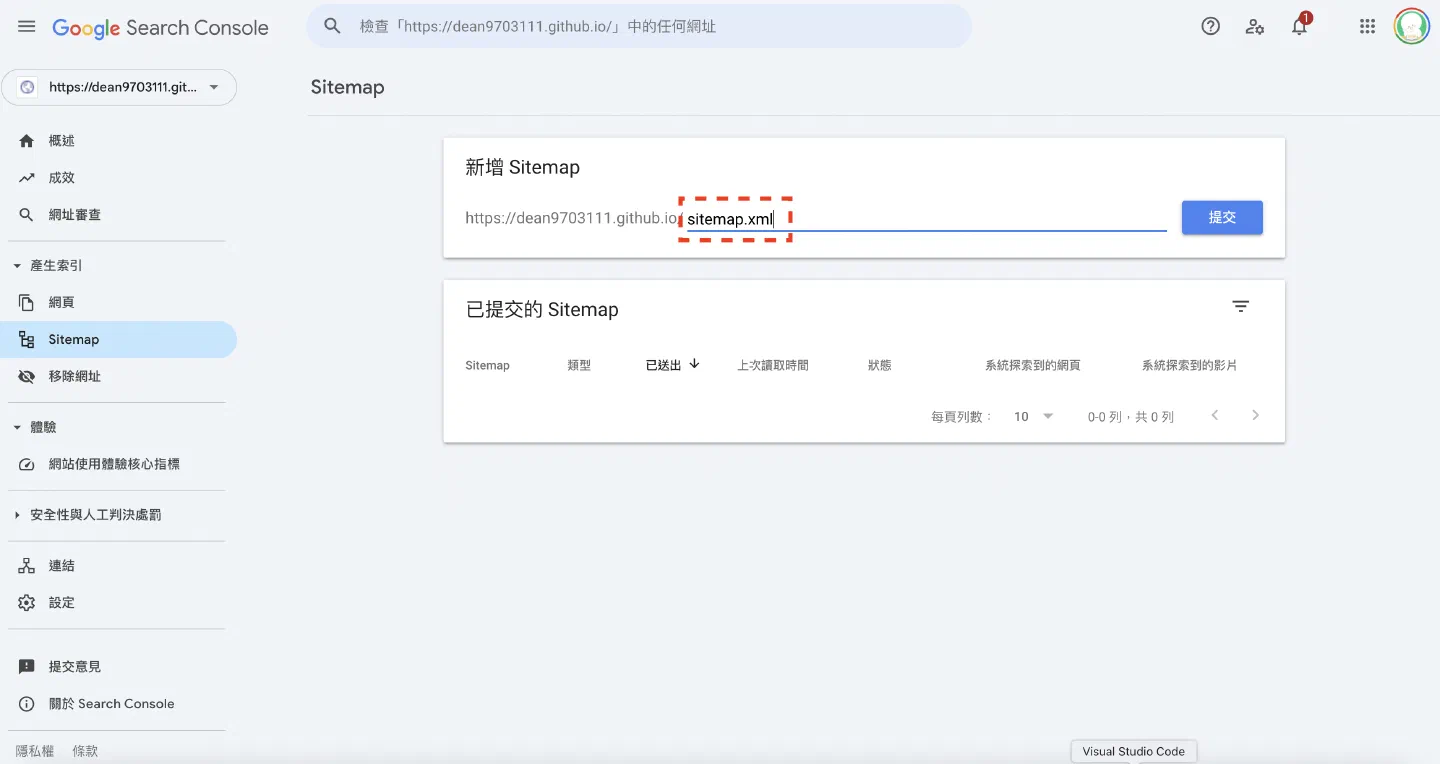Open the Google account avatar
Screen dimensions: 1440x764
1412,27
